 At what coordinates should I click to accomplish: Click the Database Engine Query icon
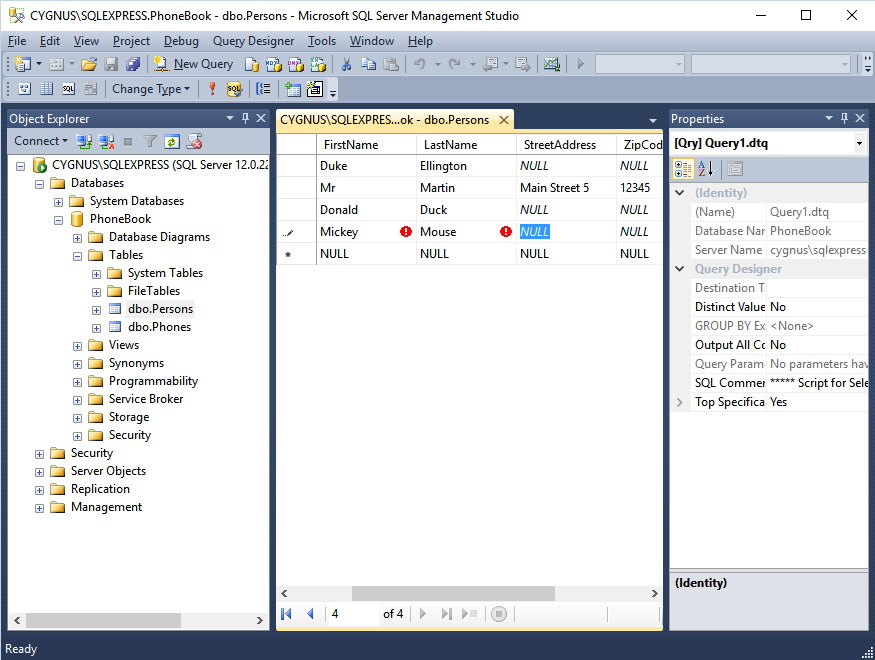point(252,64)
